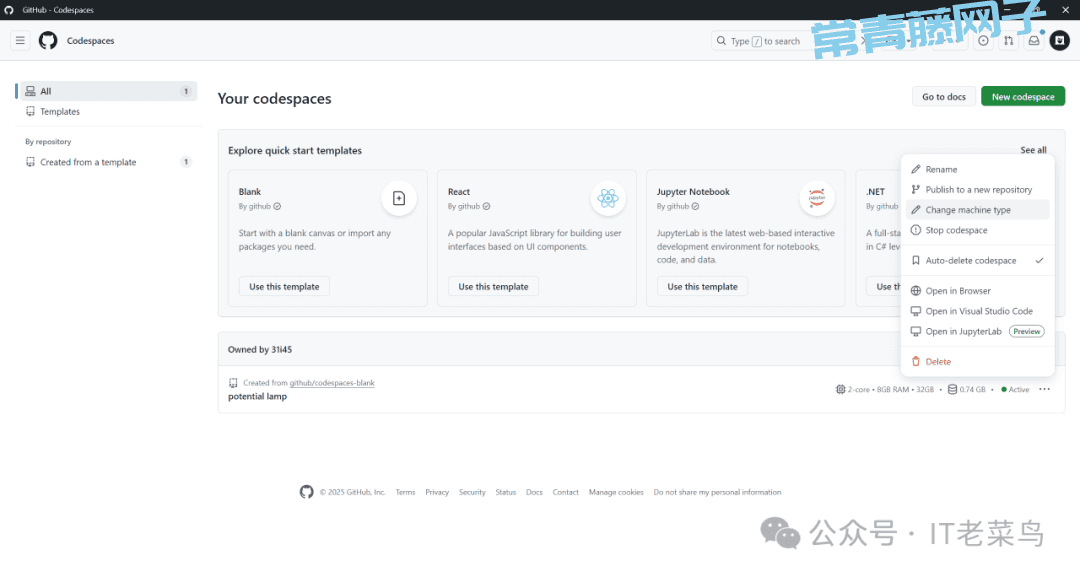Open the Contact footer link

(565, 492)
